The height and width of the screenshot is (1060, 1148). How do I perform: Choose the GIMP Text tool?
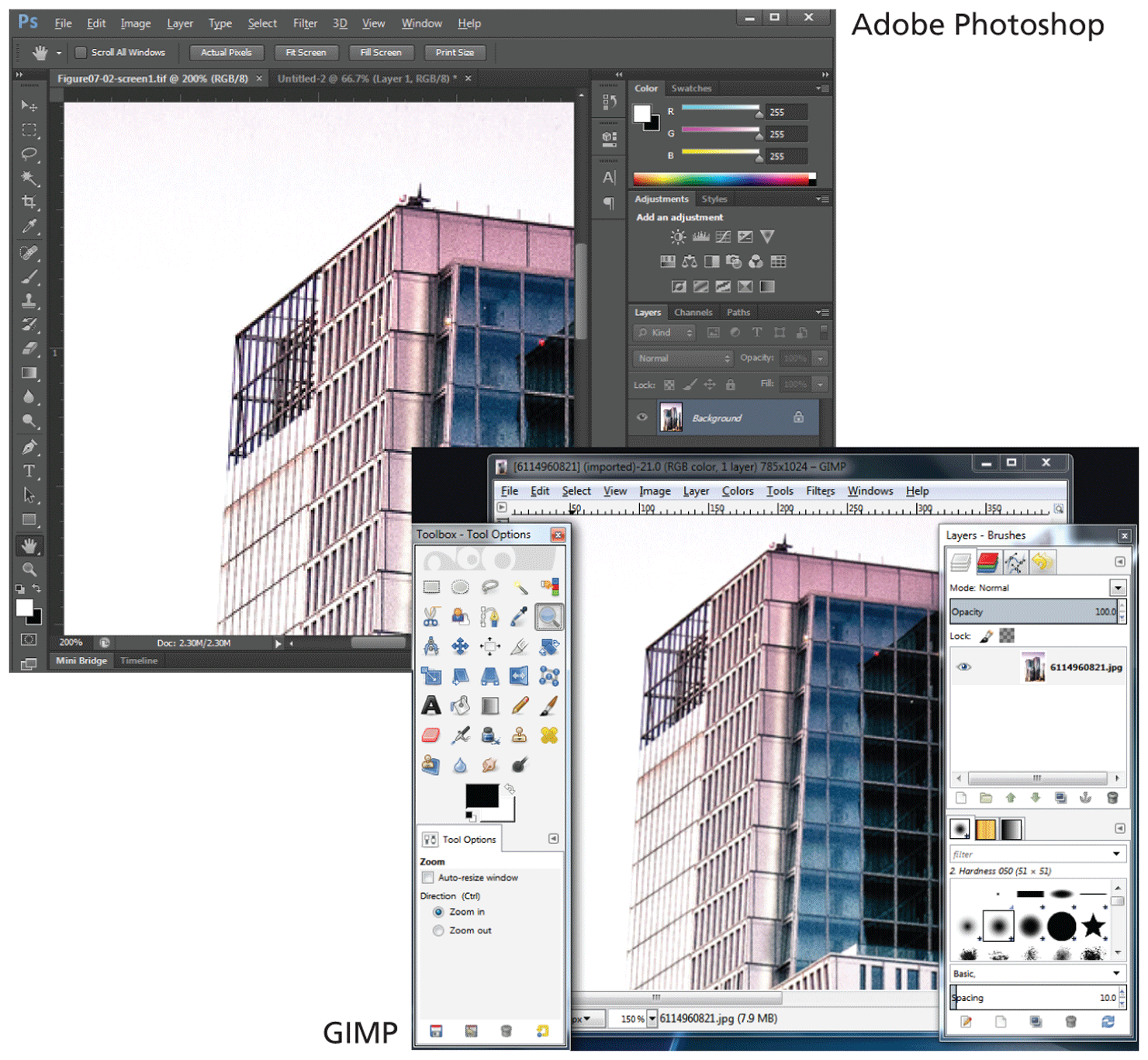(431, 705)
